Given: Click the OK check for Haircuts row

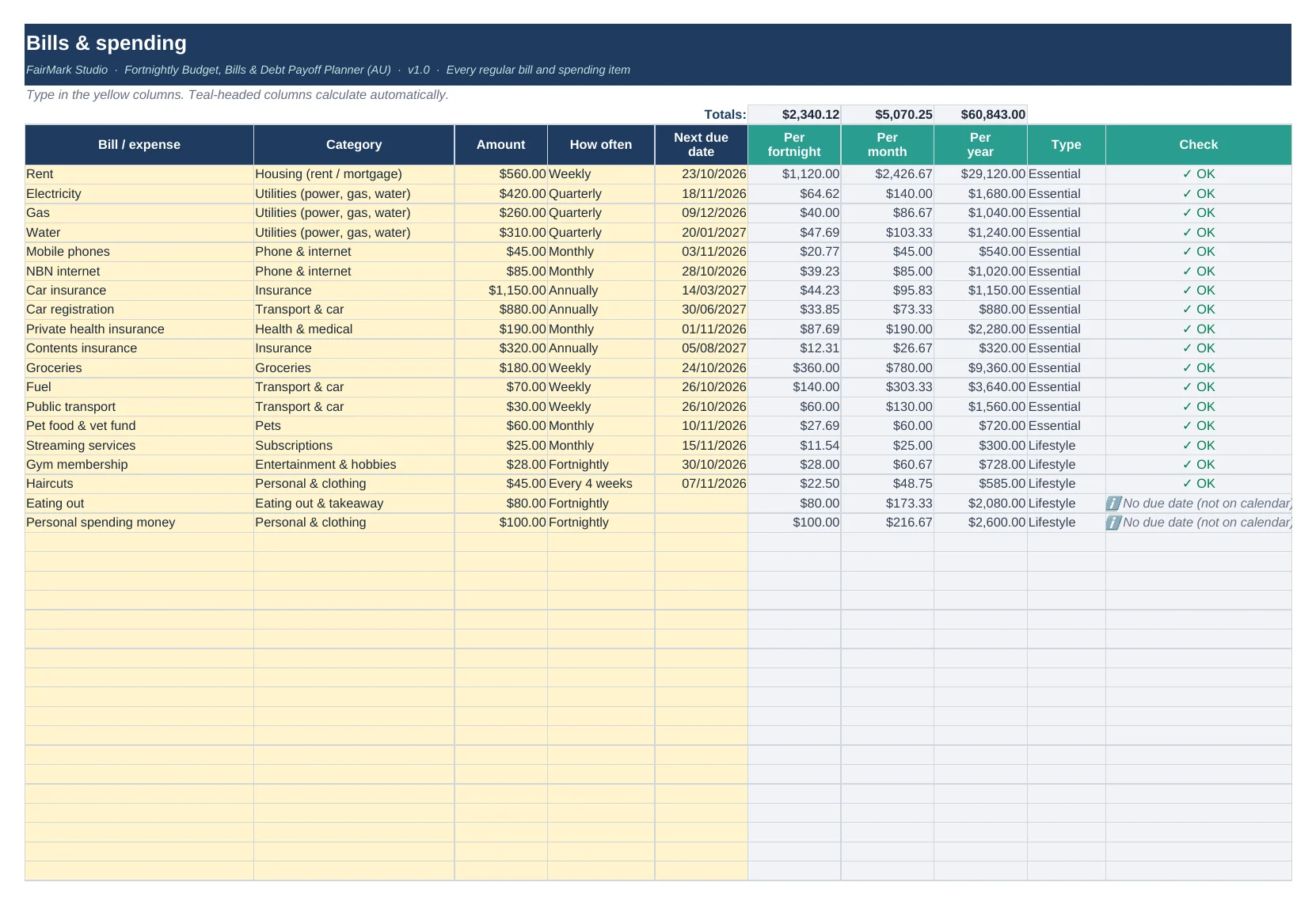Looking at the screenshot, I should 1199,484.
